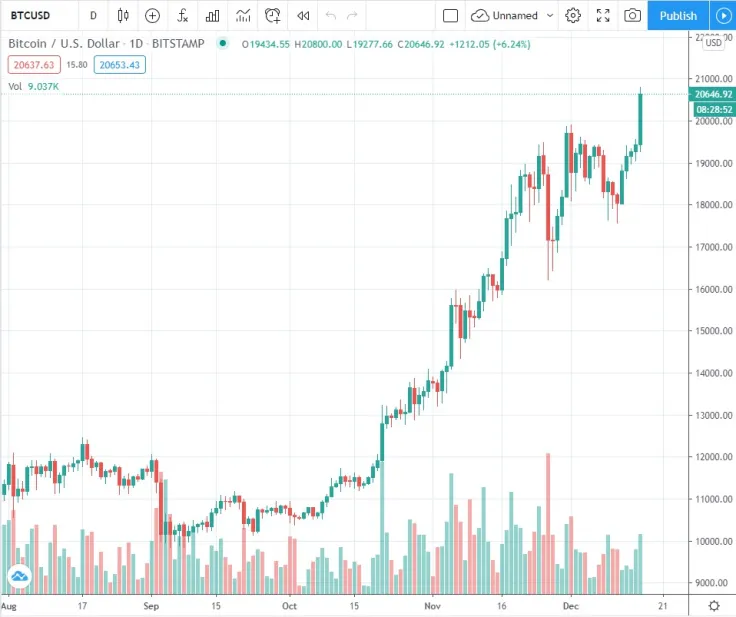Open the Indicators (fx) menu
The image size is (736, 617).
pos(183,16)
